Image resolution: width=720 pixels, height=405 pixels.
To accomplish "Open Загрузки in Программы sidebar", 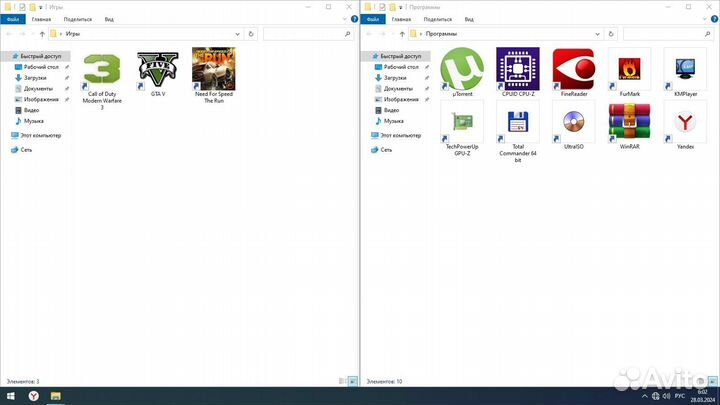I will [395, 78].
